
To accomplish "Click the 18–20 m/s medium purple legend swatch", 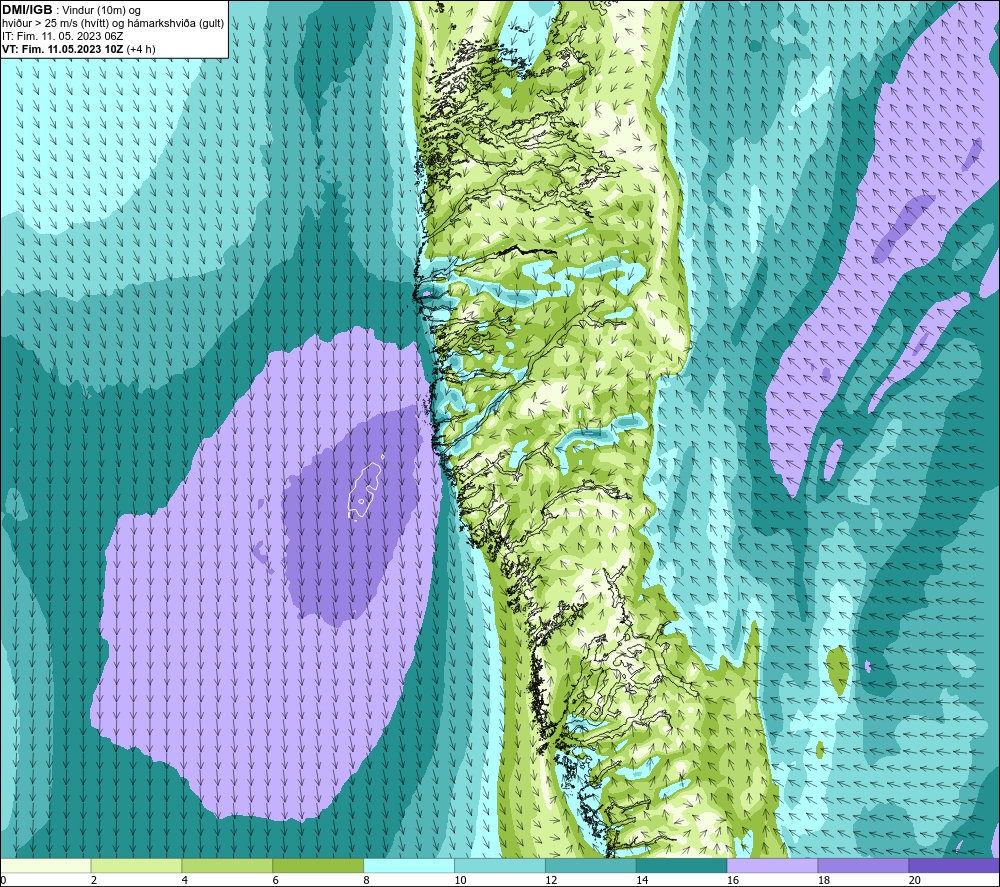I will pyautogui.click(x=864, y=865).
